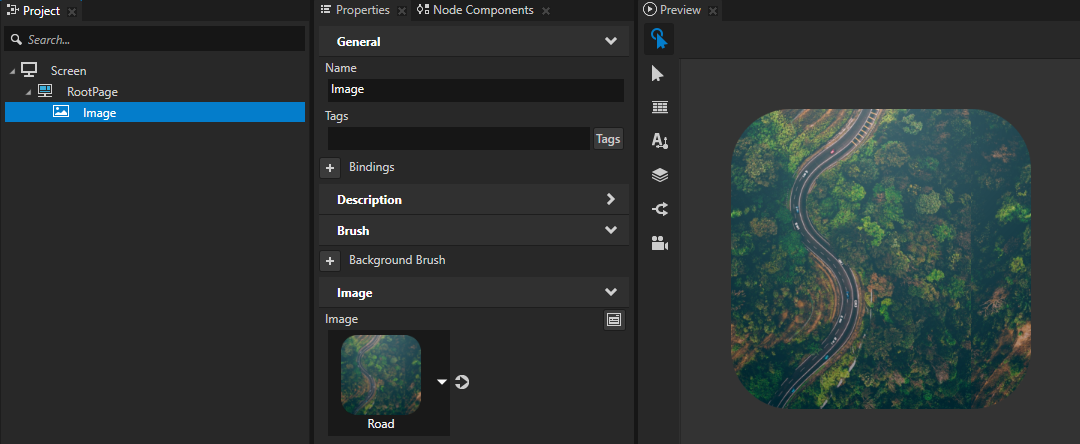Click the branching arrows icon in Preview toolbar
Viewport: 1080px width, 444px height.
(659, 209)
